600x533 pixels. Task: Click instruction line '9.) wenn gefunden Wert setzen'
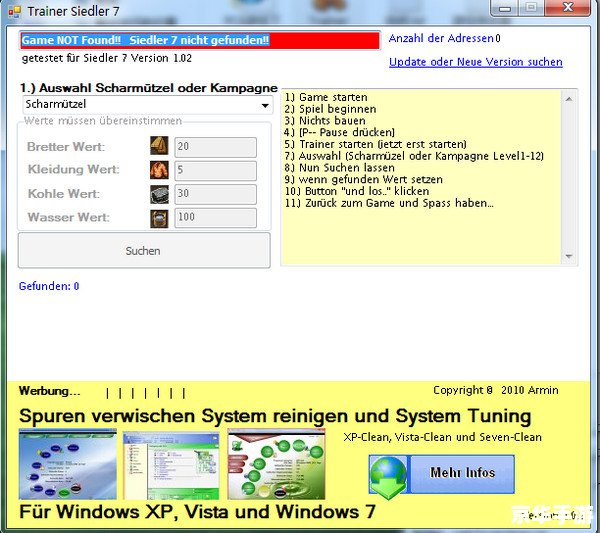[364, 179]
